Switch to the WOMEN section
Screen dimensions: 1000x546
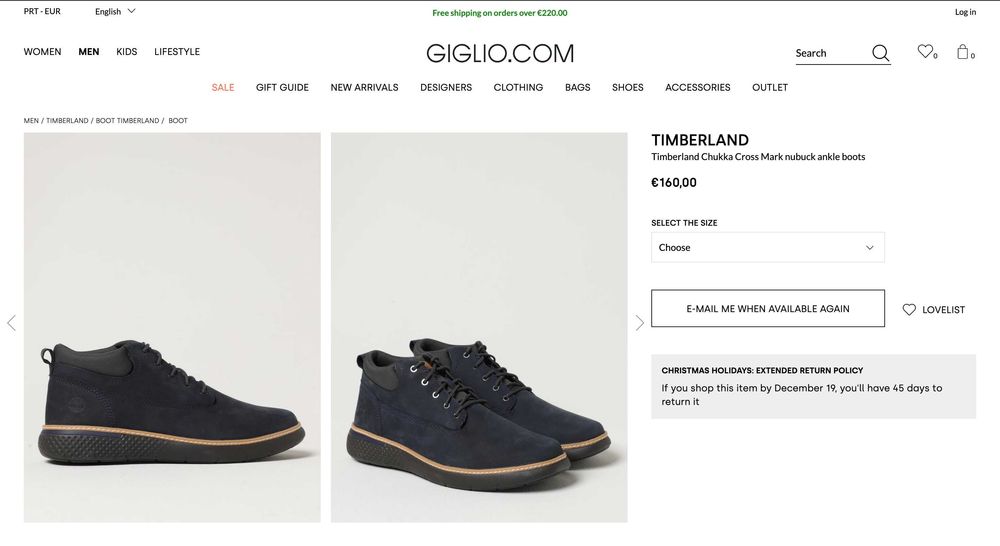[x=42, y=52]
